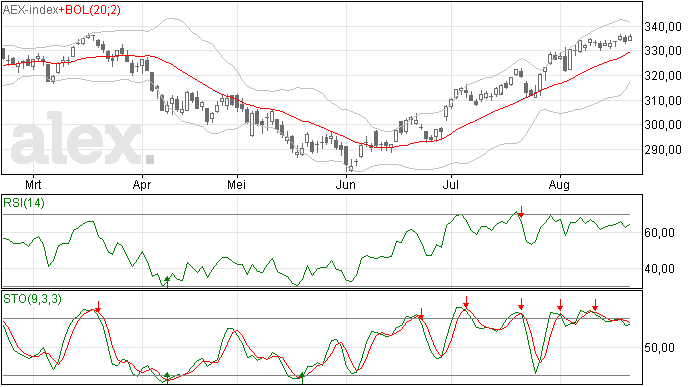Click the AEX-index chart title
This screenshot has width=690, height=387.
(x=31, y=10)
